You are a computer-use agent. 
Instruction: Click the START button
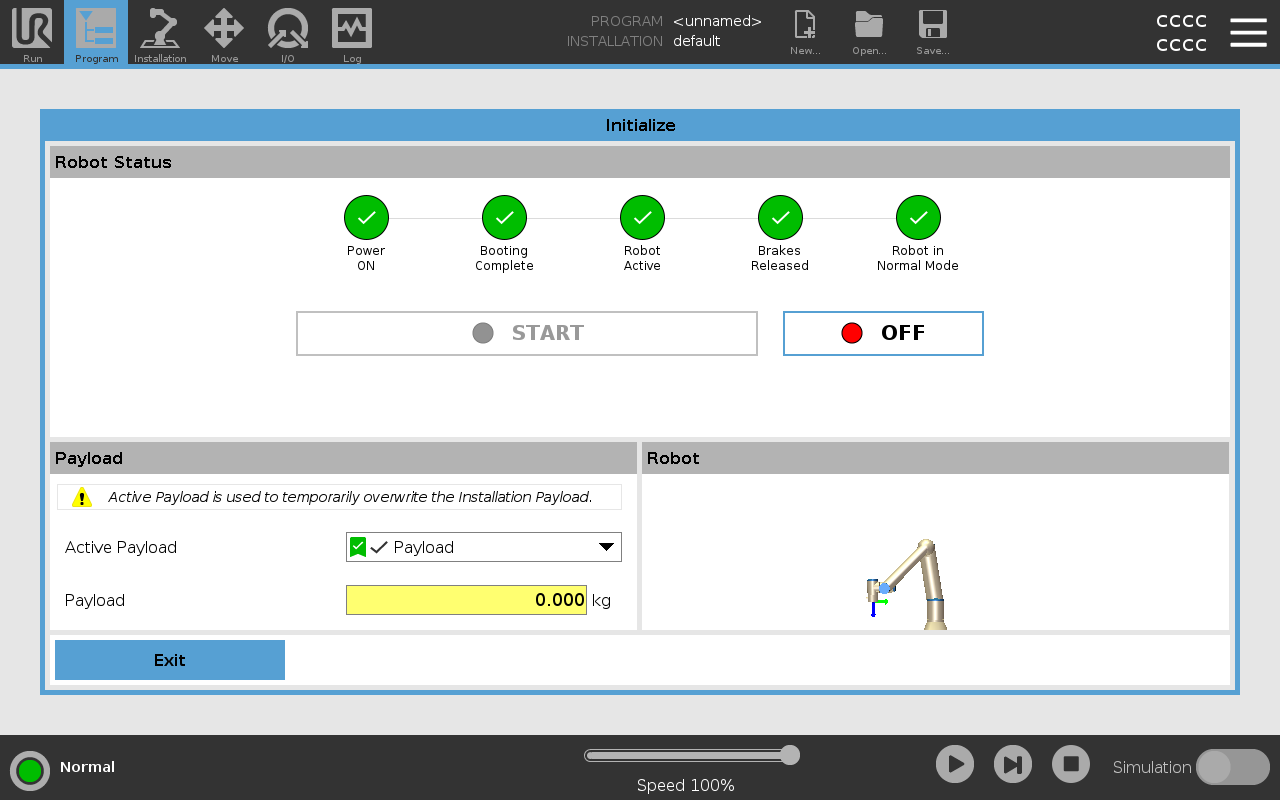pos(527,333)
